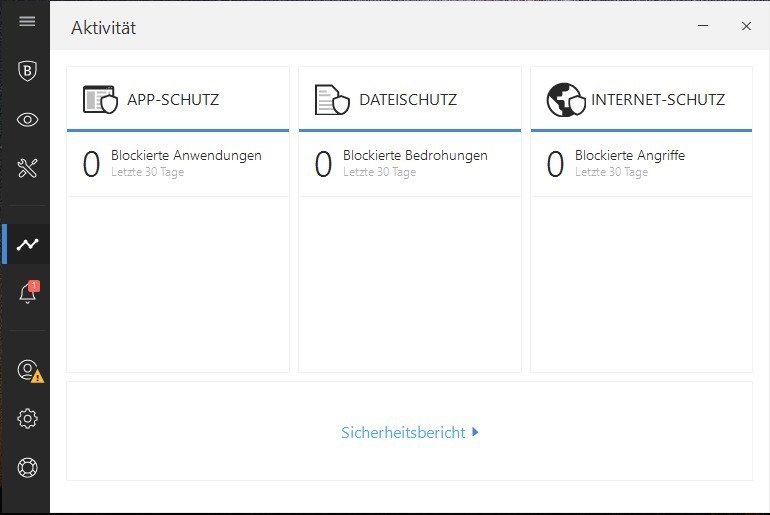Select the APP-SCHUTZ heading
The height and width of the screenshot is (515, 770).
point(173,100)
